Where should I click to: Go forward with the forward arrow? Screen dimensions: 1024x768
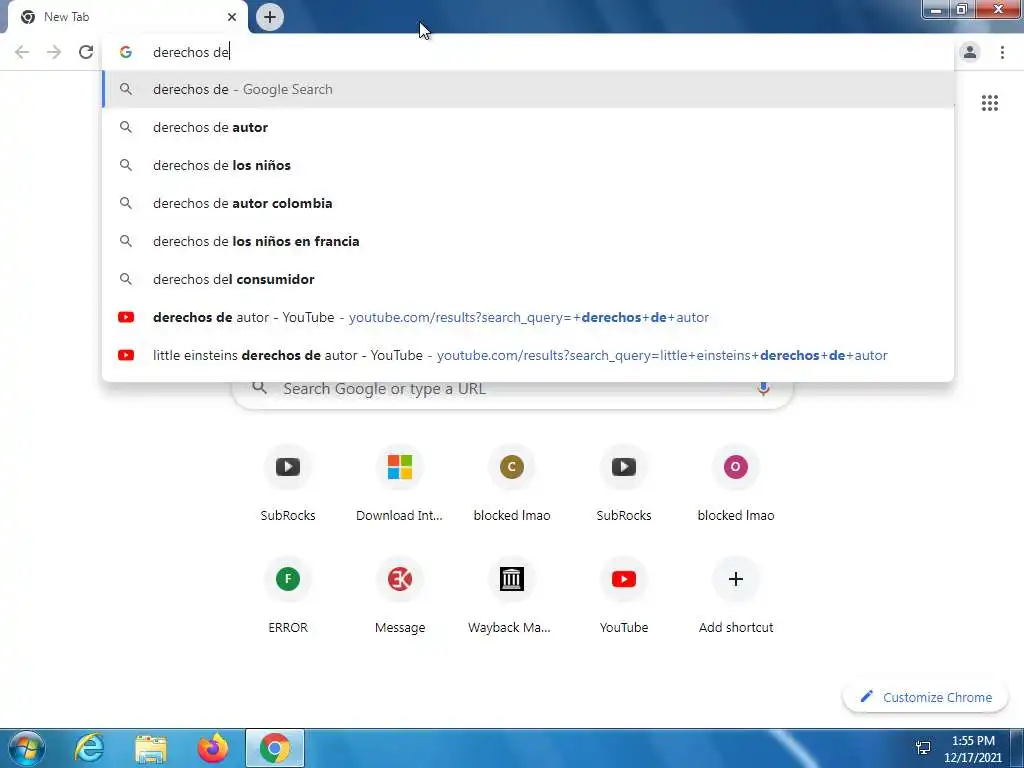(x=54, y=52)
